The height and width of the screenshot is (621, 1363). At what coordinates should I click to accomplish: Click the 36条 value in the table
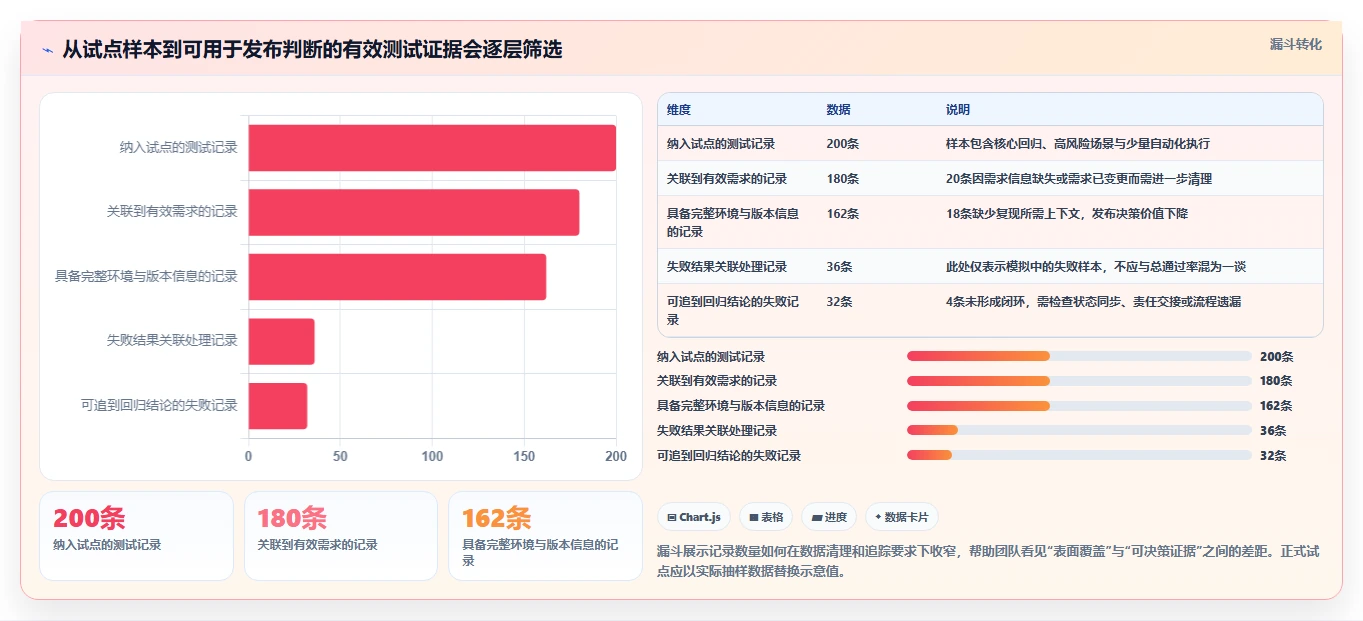click(840, 267)
